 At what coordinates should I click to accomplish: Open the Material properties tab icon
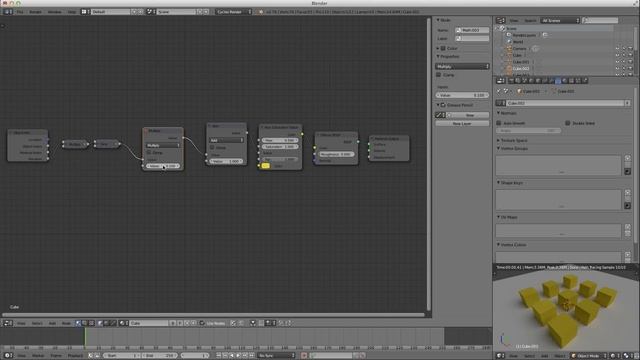click(x=565, y=81)
